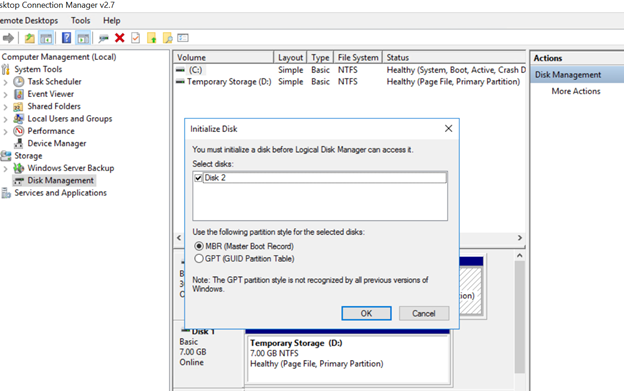Click the Device Manager icon

18,143
